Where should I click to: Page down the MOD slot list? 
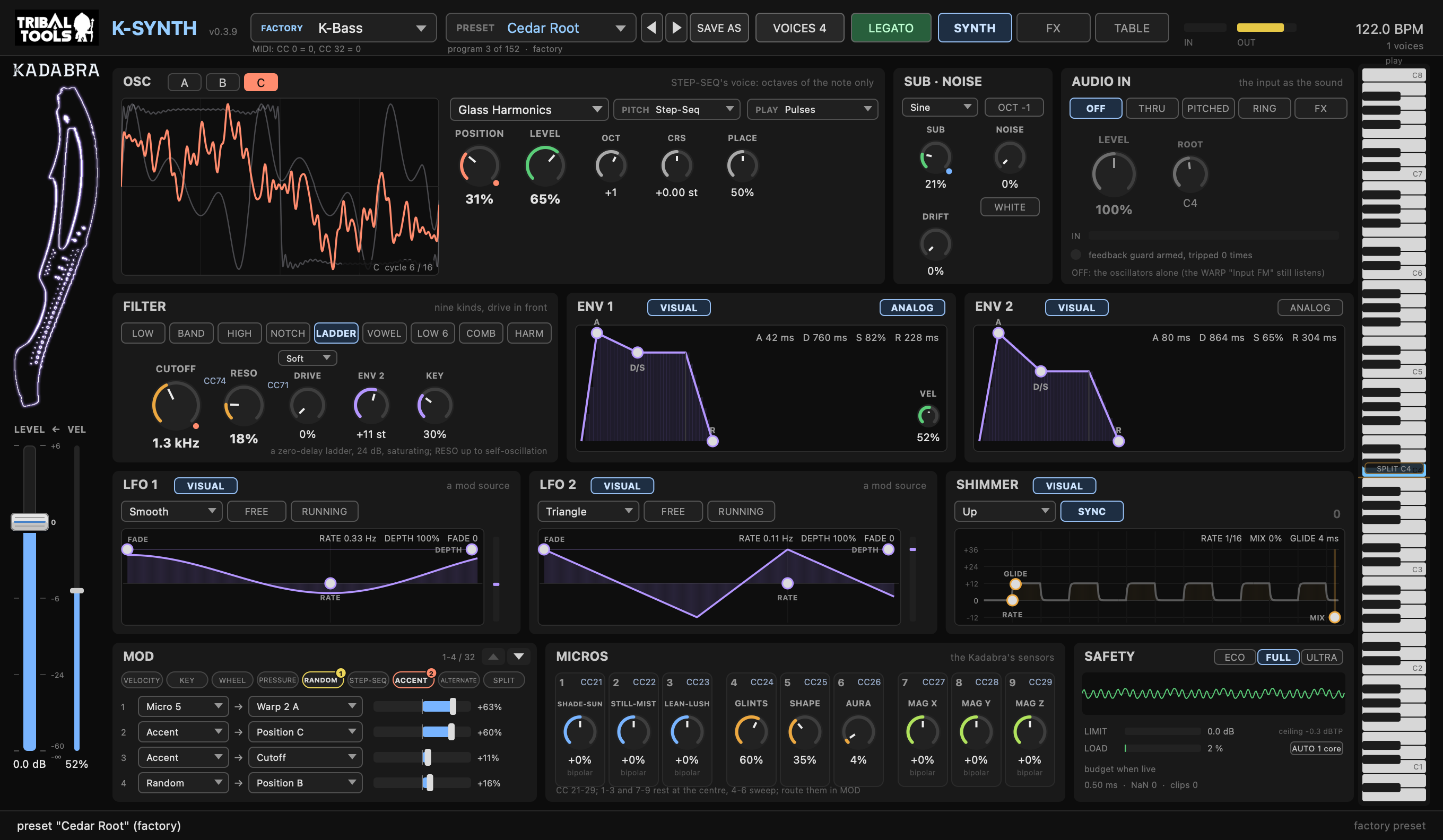519,657
